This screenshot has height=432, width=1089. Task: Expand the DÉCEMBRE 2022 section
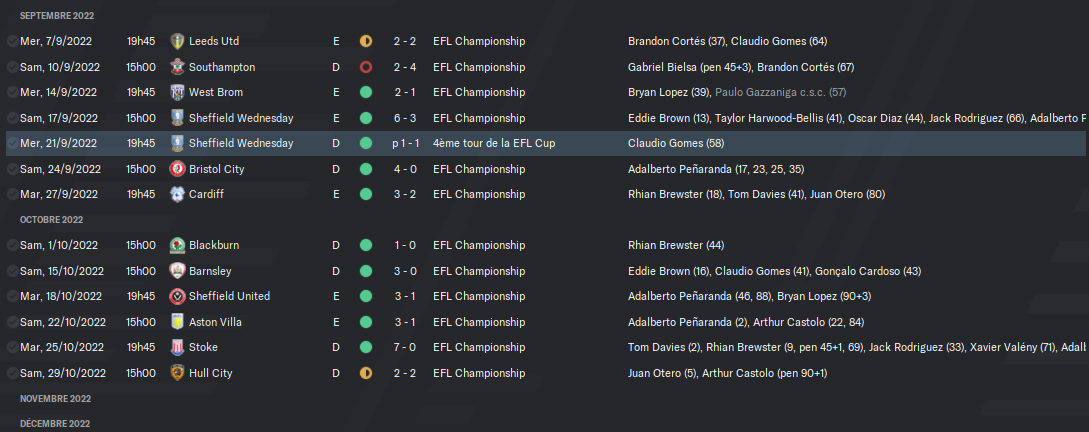tap(55, 424)
